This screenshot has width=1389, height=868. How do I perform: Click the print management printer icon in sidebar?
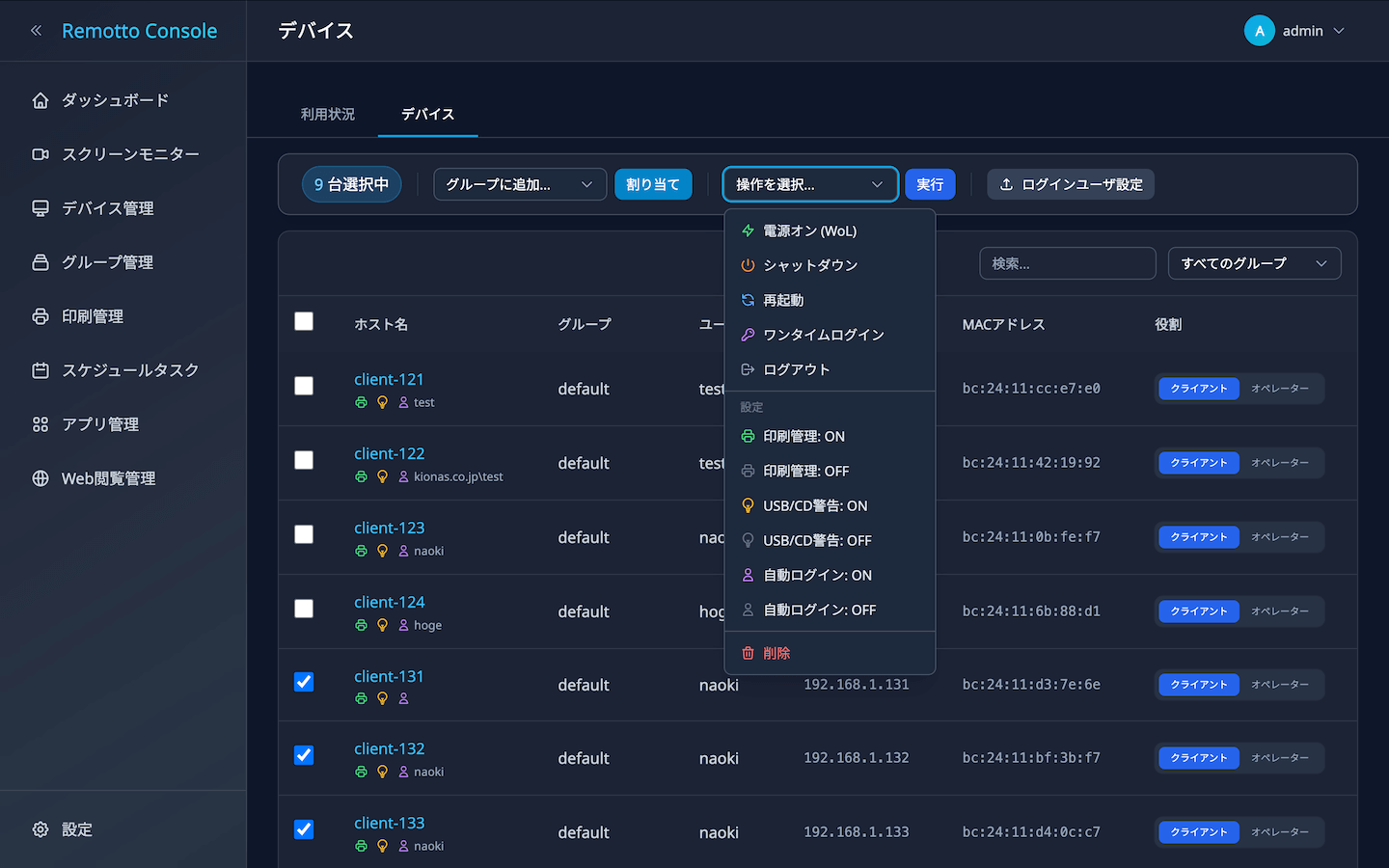pyautogui.click(x=41, y=316)
